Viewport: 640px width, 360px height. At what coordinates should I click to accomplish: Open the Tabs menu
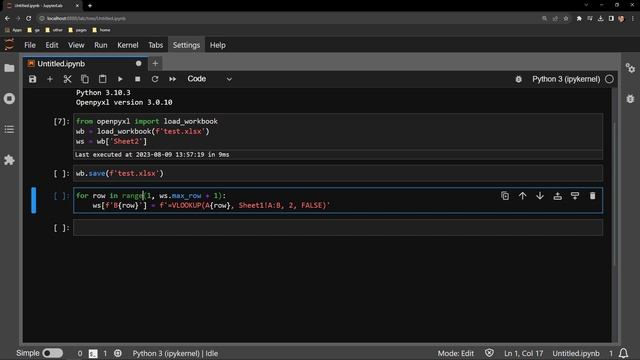pos(156,45)
